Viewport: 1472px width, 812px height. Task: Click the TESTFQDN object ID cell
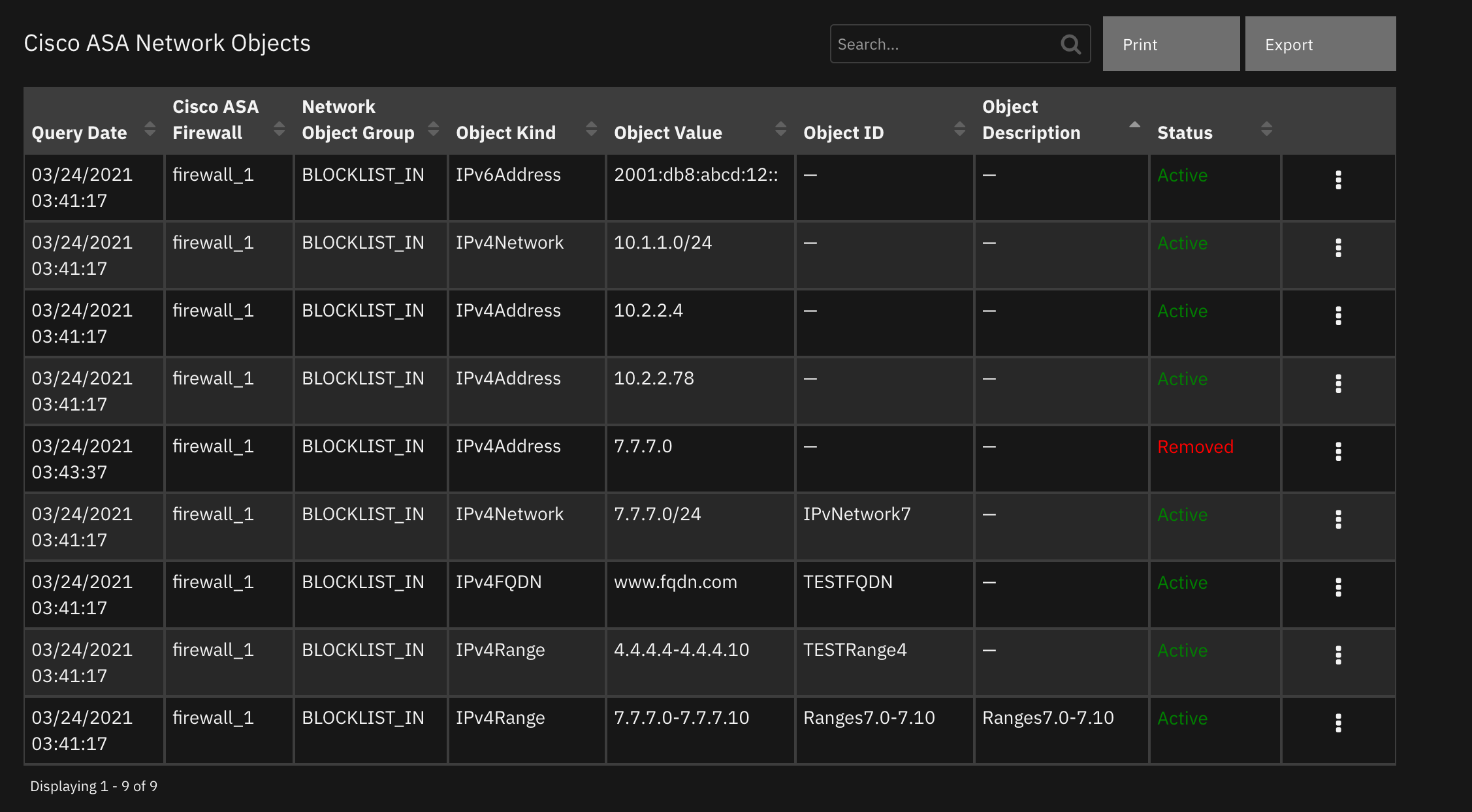pyautogui.click(x=884, y=595)
